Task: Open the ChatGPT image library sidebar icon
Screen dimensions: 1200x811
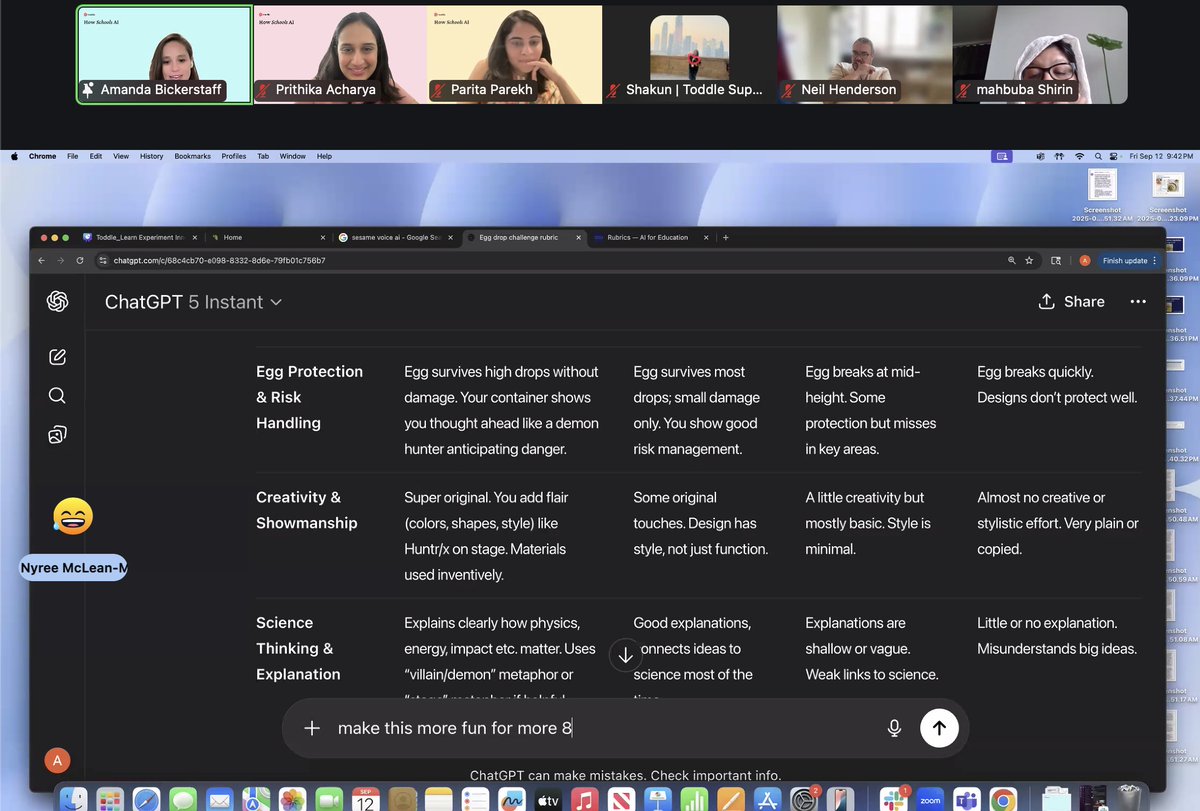Action: pyautogui.click(x=57, y=434)
